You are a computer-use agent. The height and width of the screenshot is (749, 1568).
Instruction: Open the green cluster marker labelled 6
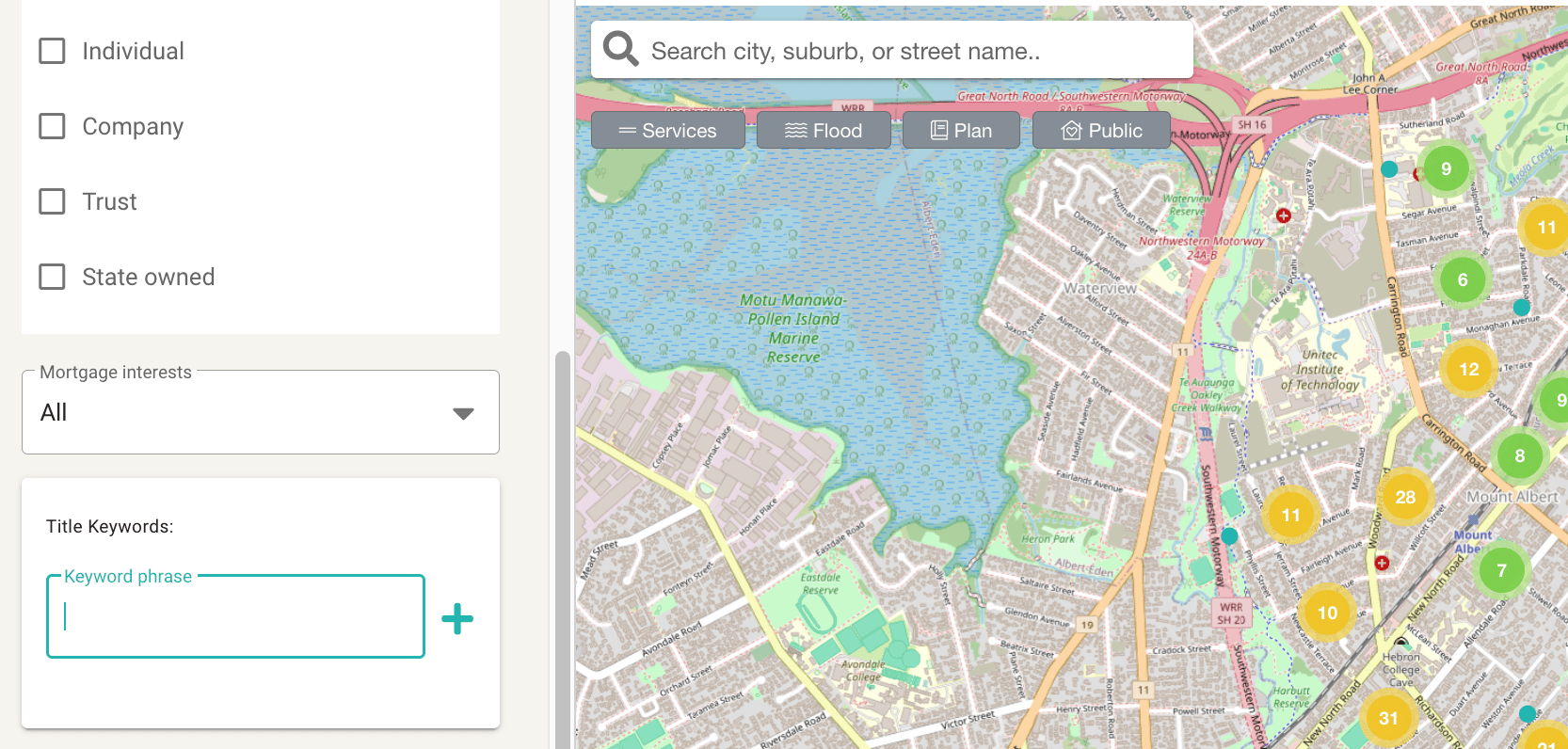coord(1463,279)
